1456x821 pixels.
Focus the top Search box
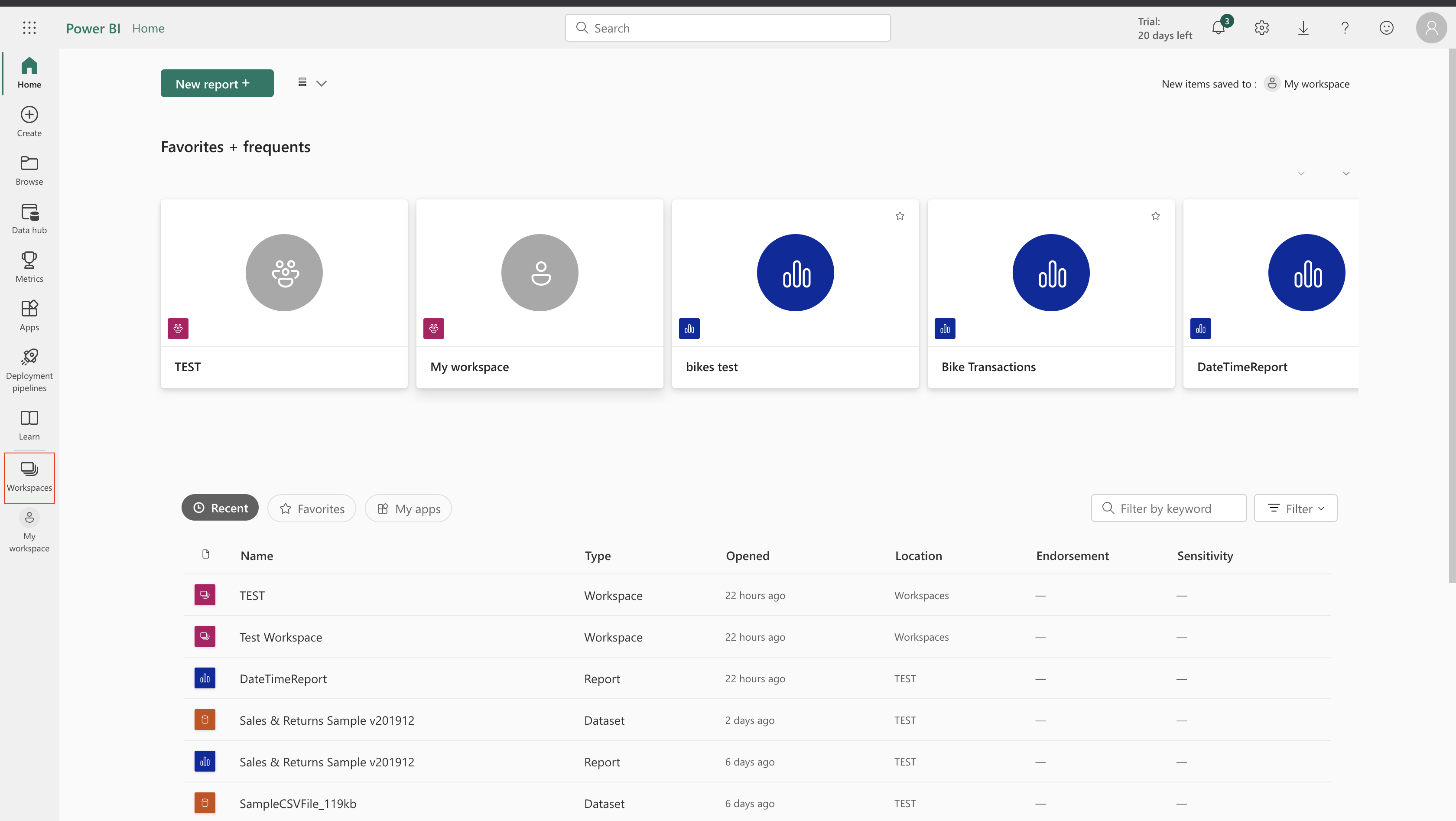728,28
